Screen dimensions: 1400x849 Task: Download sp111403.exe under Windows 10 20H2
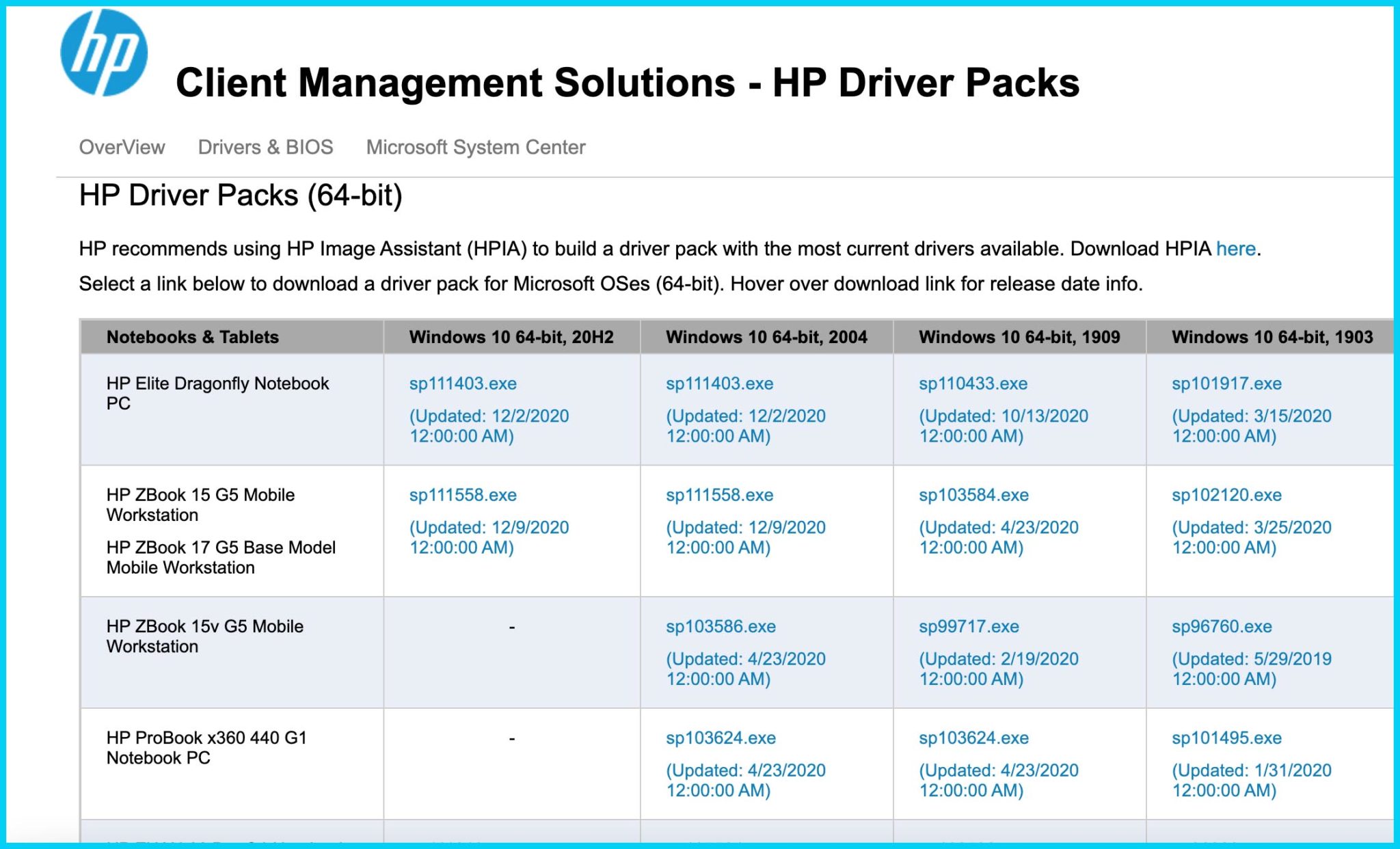pyautogui.click(x=463, y=383)
